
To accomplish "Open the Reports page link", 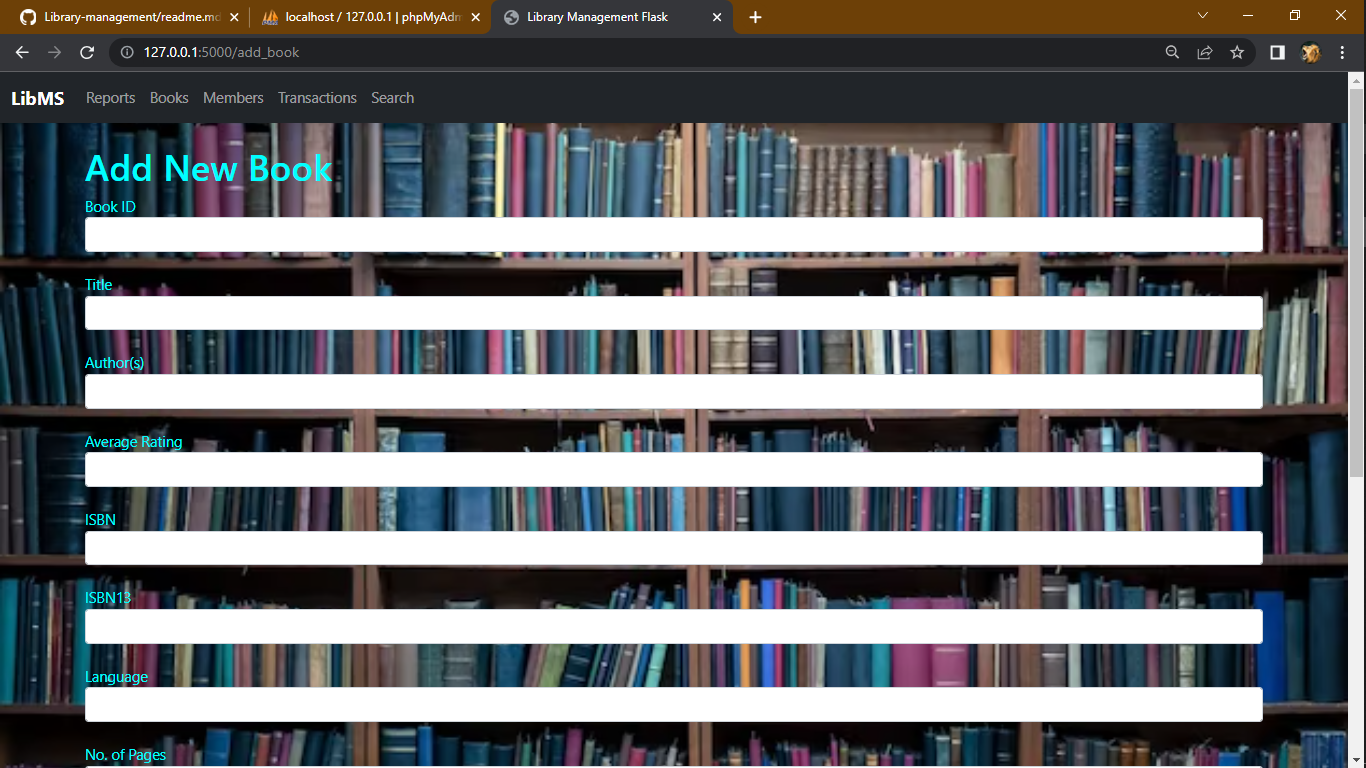I will [x=110, y=97].
